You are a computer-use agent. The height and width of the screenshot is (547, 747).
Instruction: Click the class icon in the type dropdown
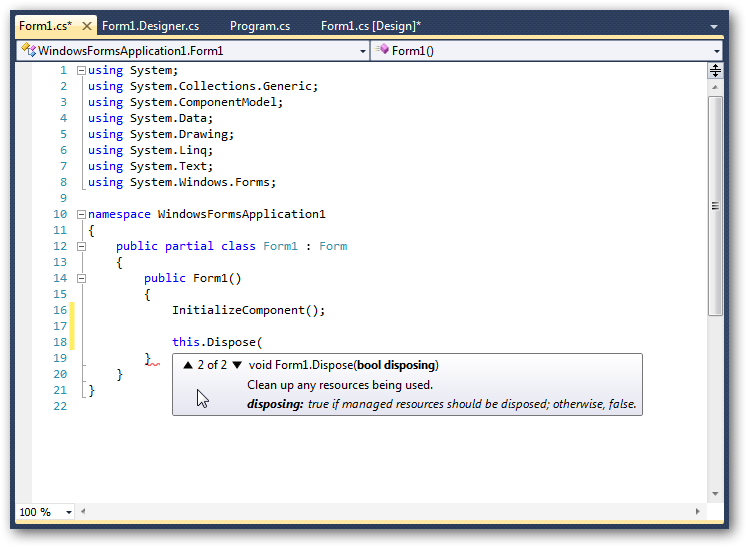point(28,50)
